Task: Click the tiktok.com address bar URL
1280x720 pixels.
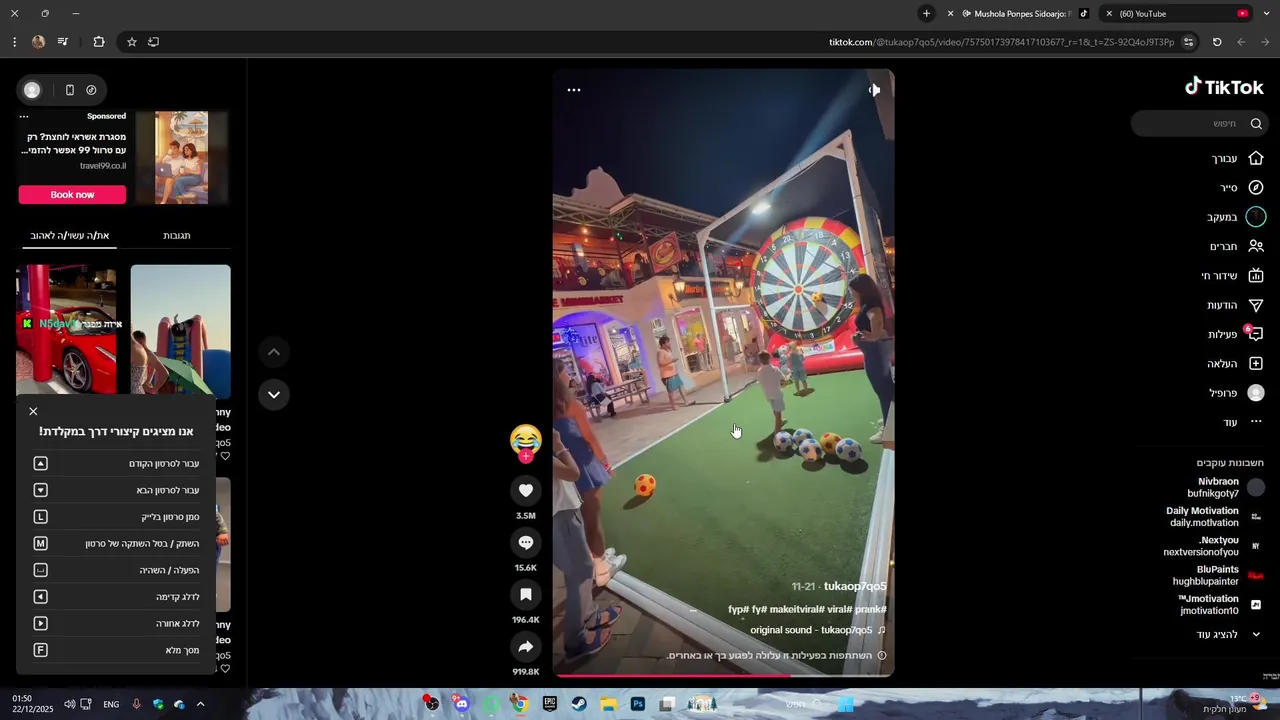Action: point(1001,42)
